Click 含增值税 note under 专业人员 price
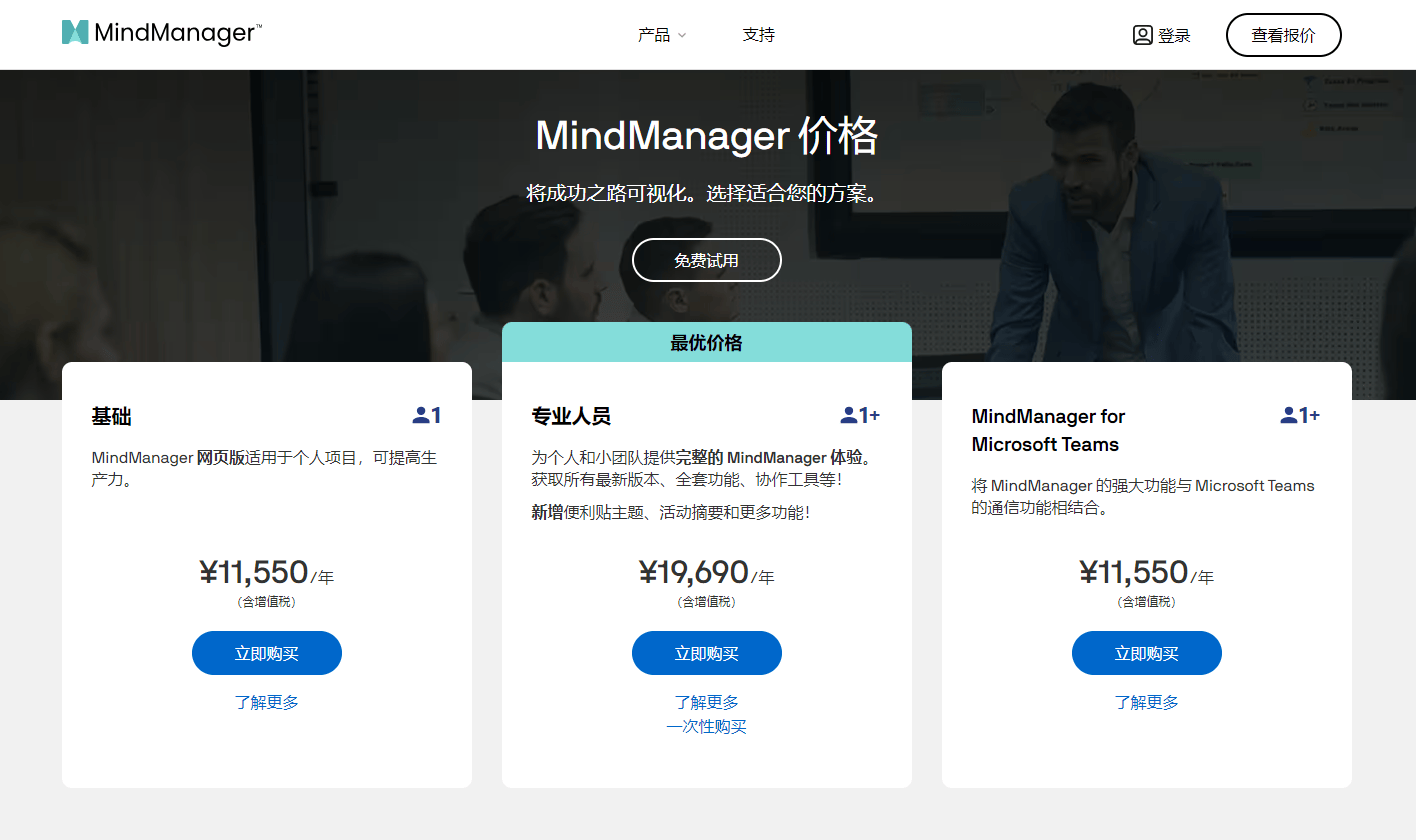The image size is (1416, 840). (707, 602)
